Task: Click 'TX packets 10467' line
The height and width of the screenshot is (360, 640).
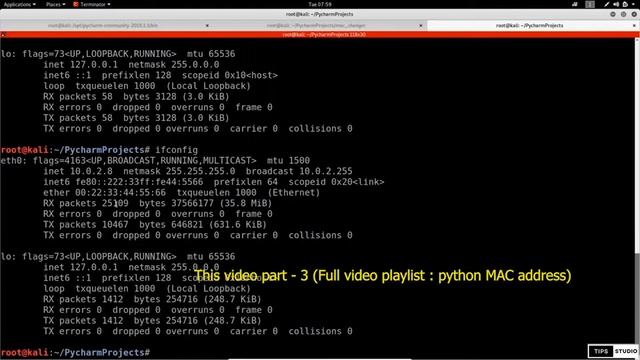Action: click(155, 224)
